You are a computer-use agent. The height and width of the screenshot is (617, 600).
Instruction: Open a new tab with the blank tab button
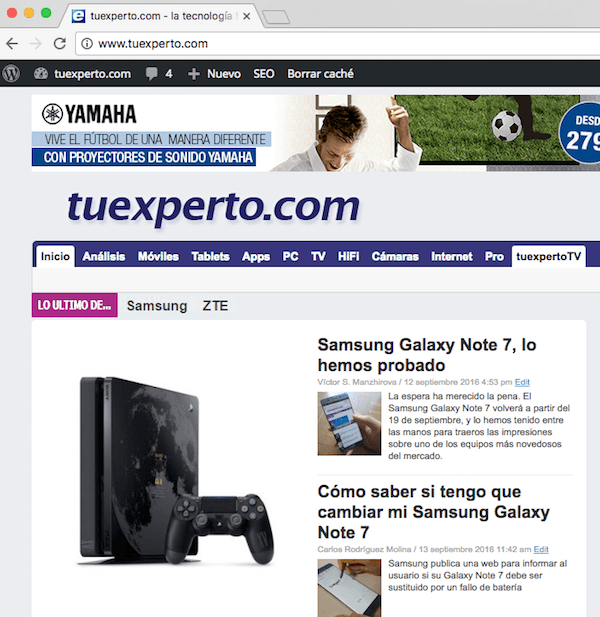[x=276, y=17]
